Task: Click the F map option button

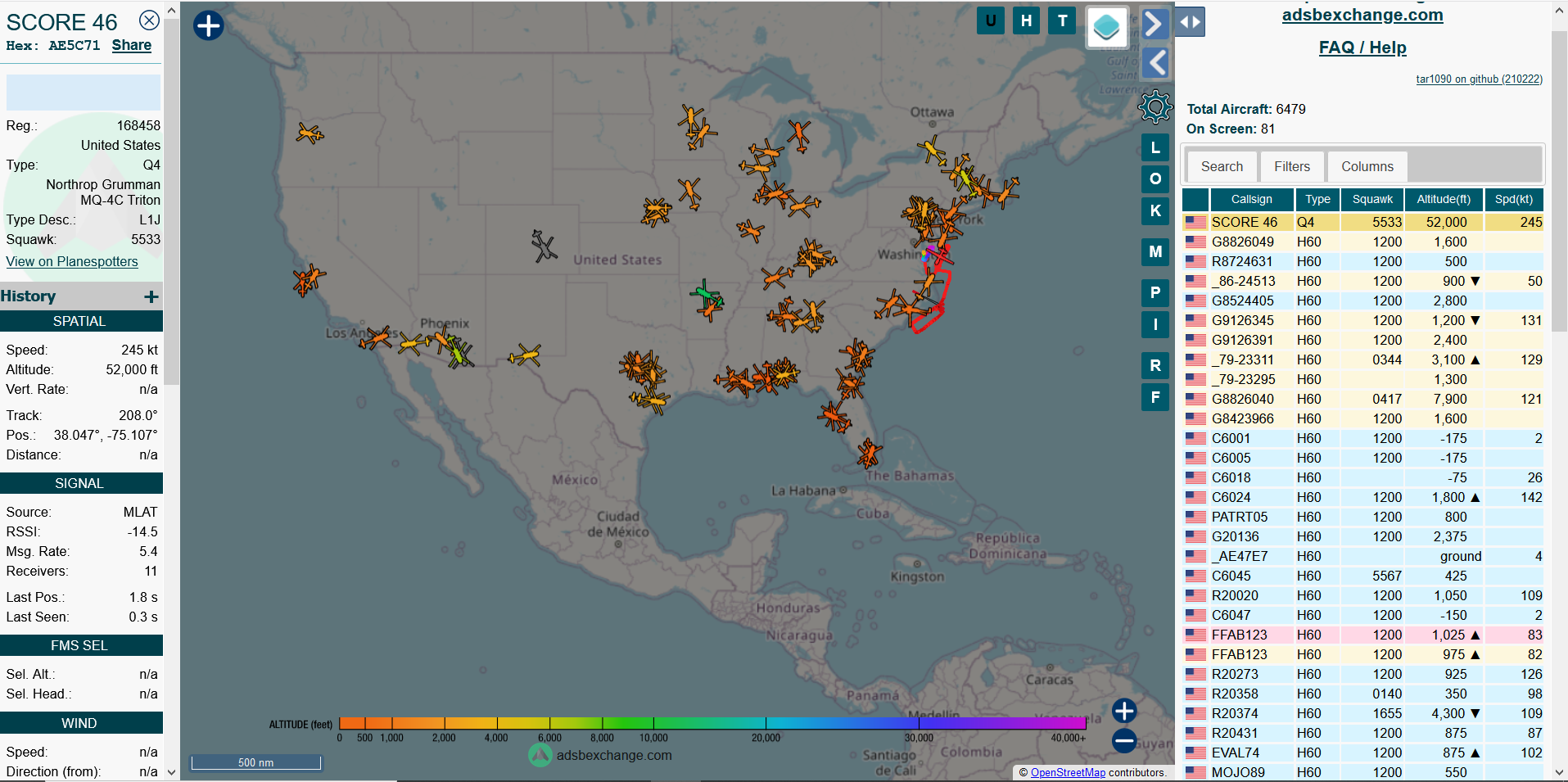Action: point(1155,397)
